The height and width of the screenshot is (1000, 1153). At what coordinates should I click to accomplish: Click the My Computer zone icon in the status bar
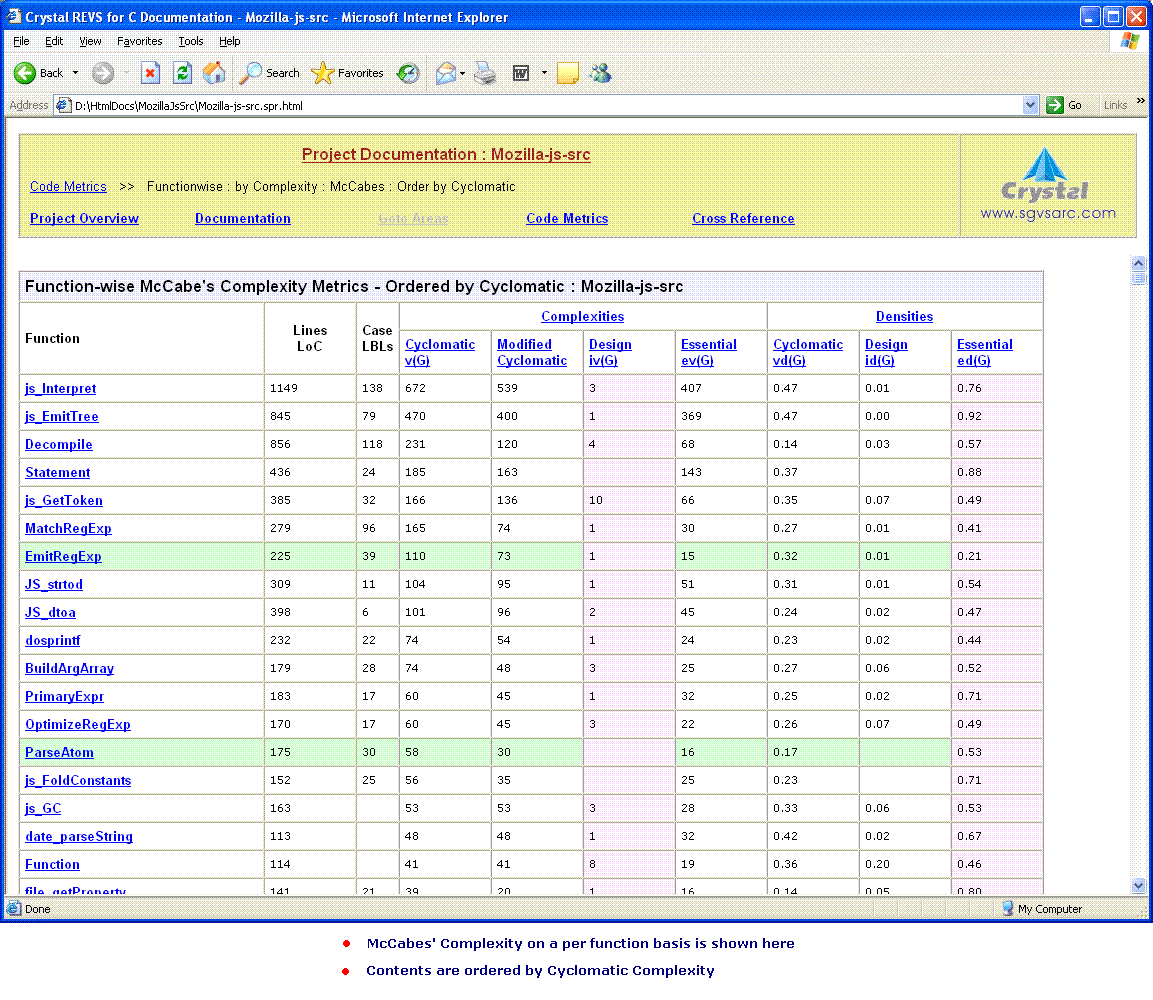[x=1007, y=909]
